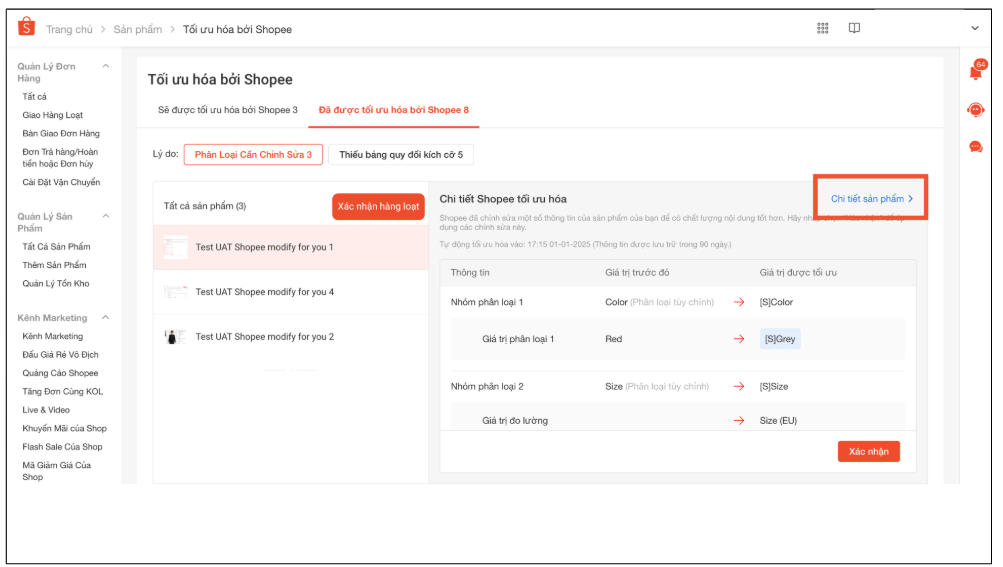Open Tăng Đơn Cùng KOL item
The image size is (1003, 567).
pyautogui.click(x=63, y=392)
